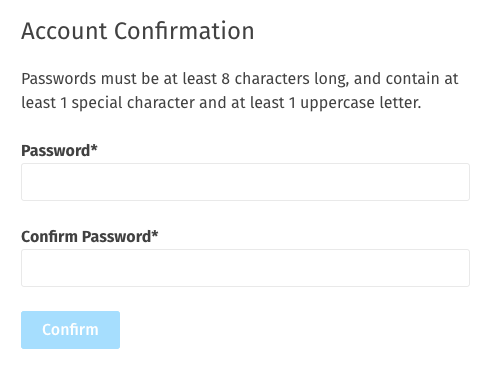This screenshot has height=368, width=501.
Task: Click the word "Passwords" starting the description
Action: pyautogui.click(x=59, y=79)
